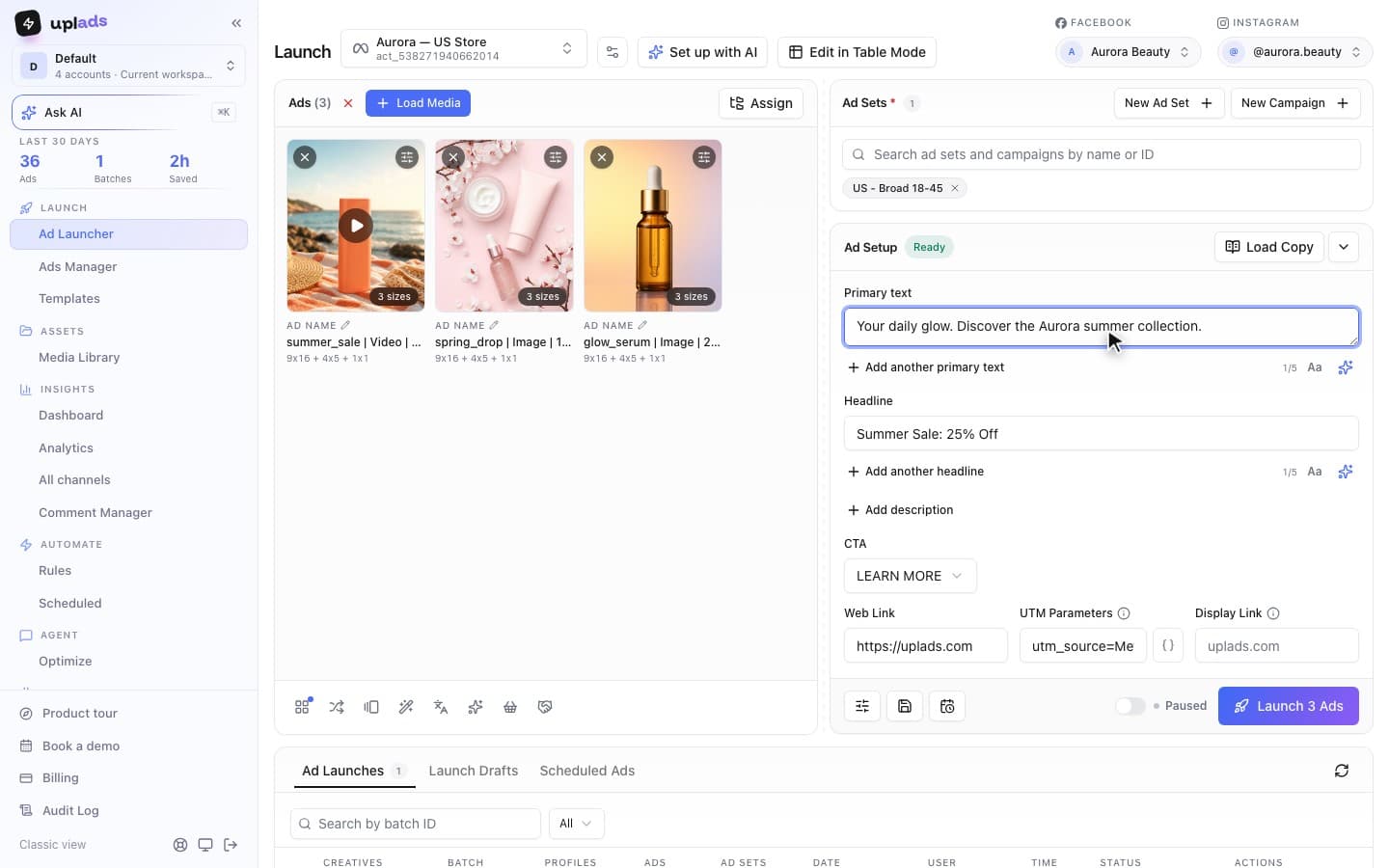1389x868 pixels.
Task: Generate a headline with the AI sparkle icon
Action: point(1346,472)
